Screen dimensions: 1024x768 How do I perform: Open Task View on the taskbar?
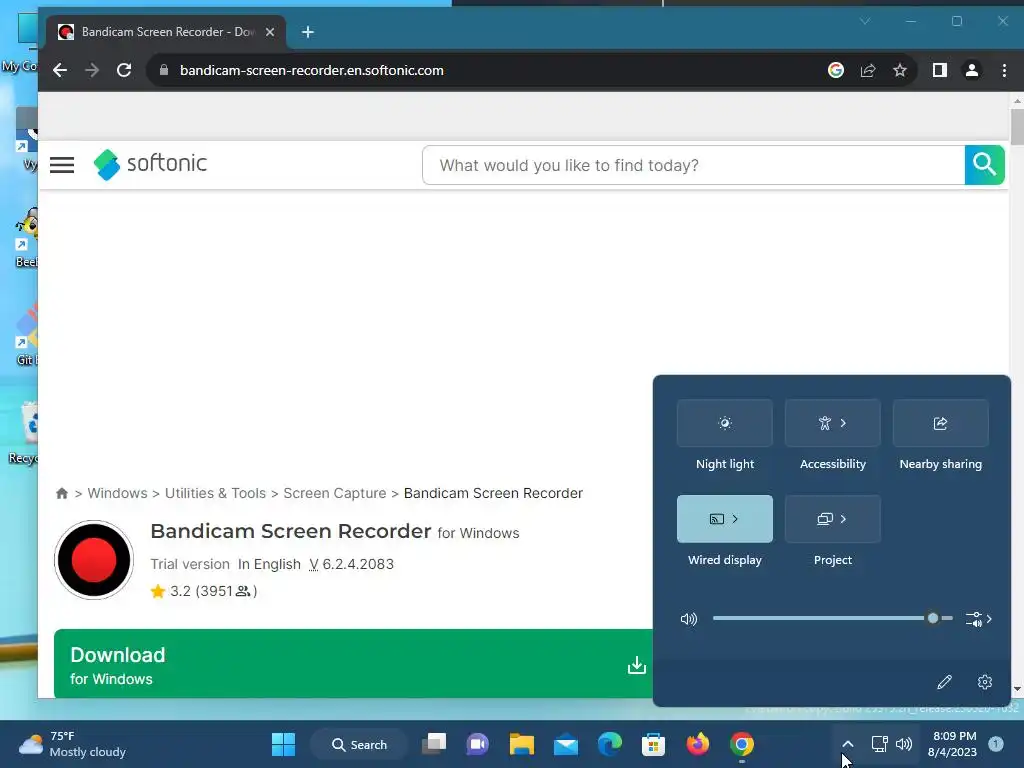pyautogui.click(x=434, y=744)
